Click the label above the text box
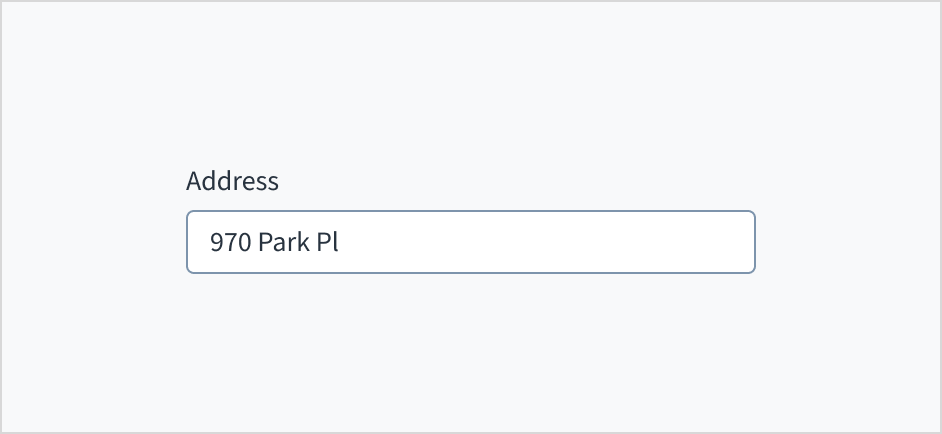Viewport: 942px width, 434px height. (232, 181)
